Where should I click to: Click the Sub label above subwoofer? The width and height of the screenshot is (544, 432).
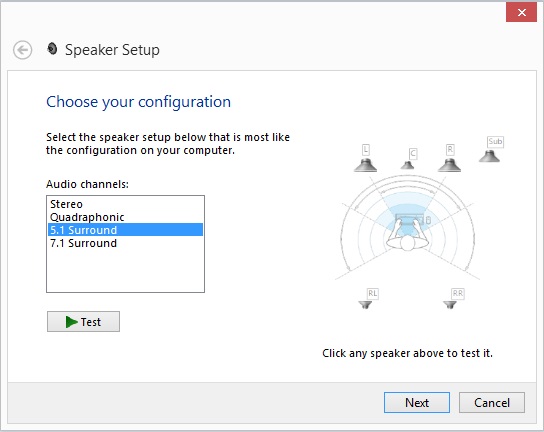pos(495,142)
